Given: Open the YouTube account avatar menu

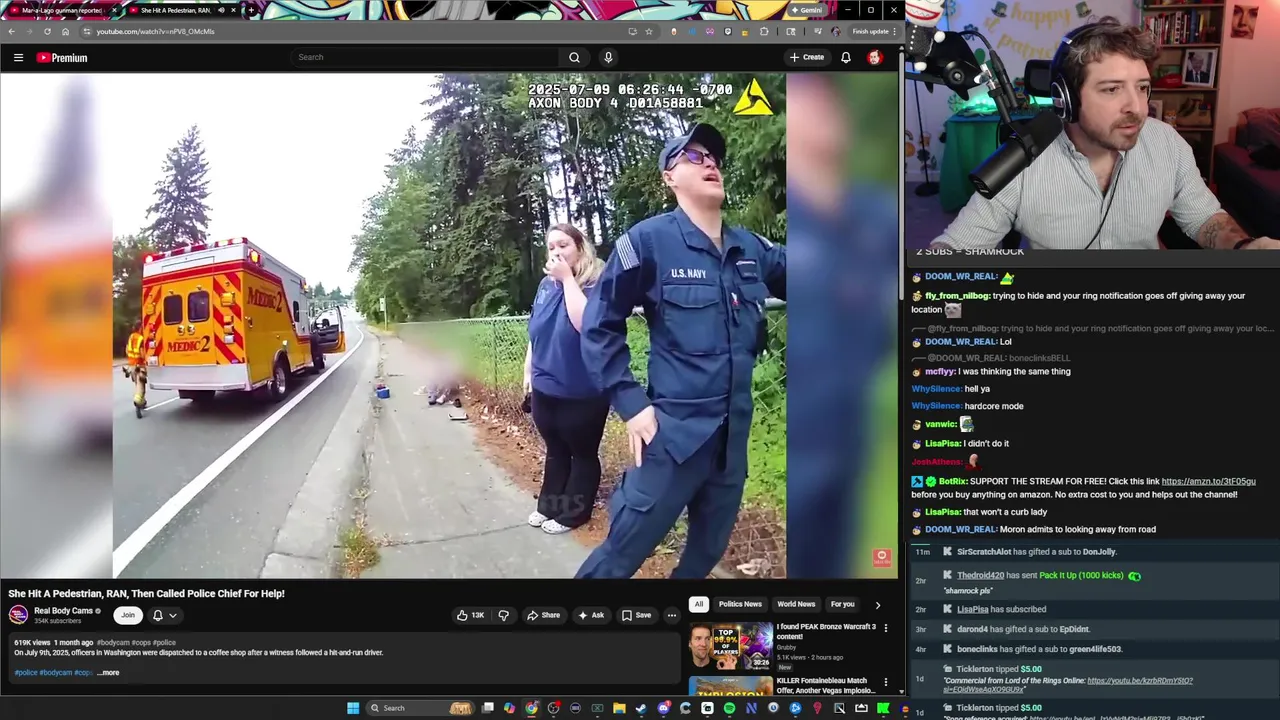Looking at the screenshot, I should [x=874, y=57].
